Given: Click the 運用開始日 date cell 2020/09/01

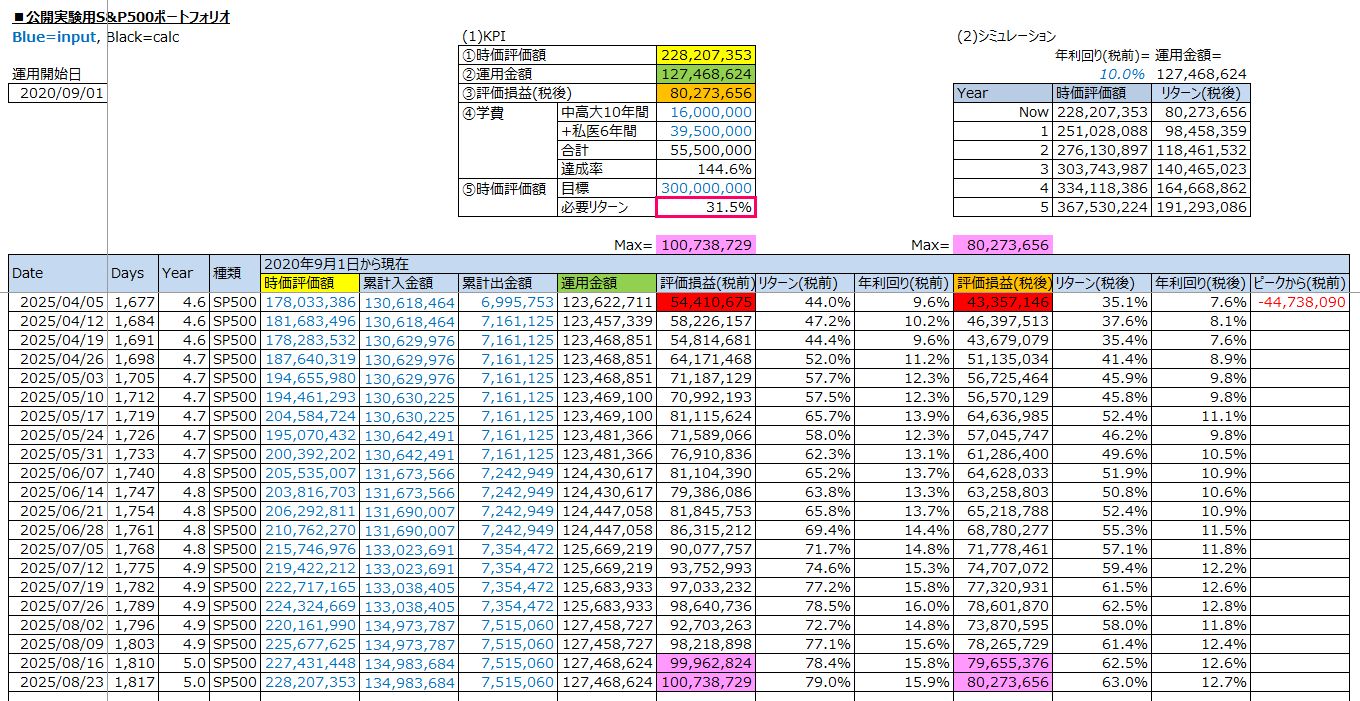Looking at the screenshot, I should (58, 93).
